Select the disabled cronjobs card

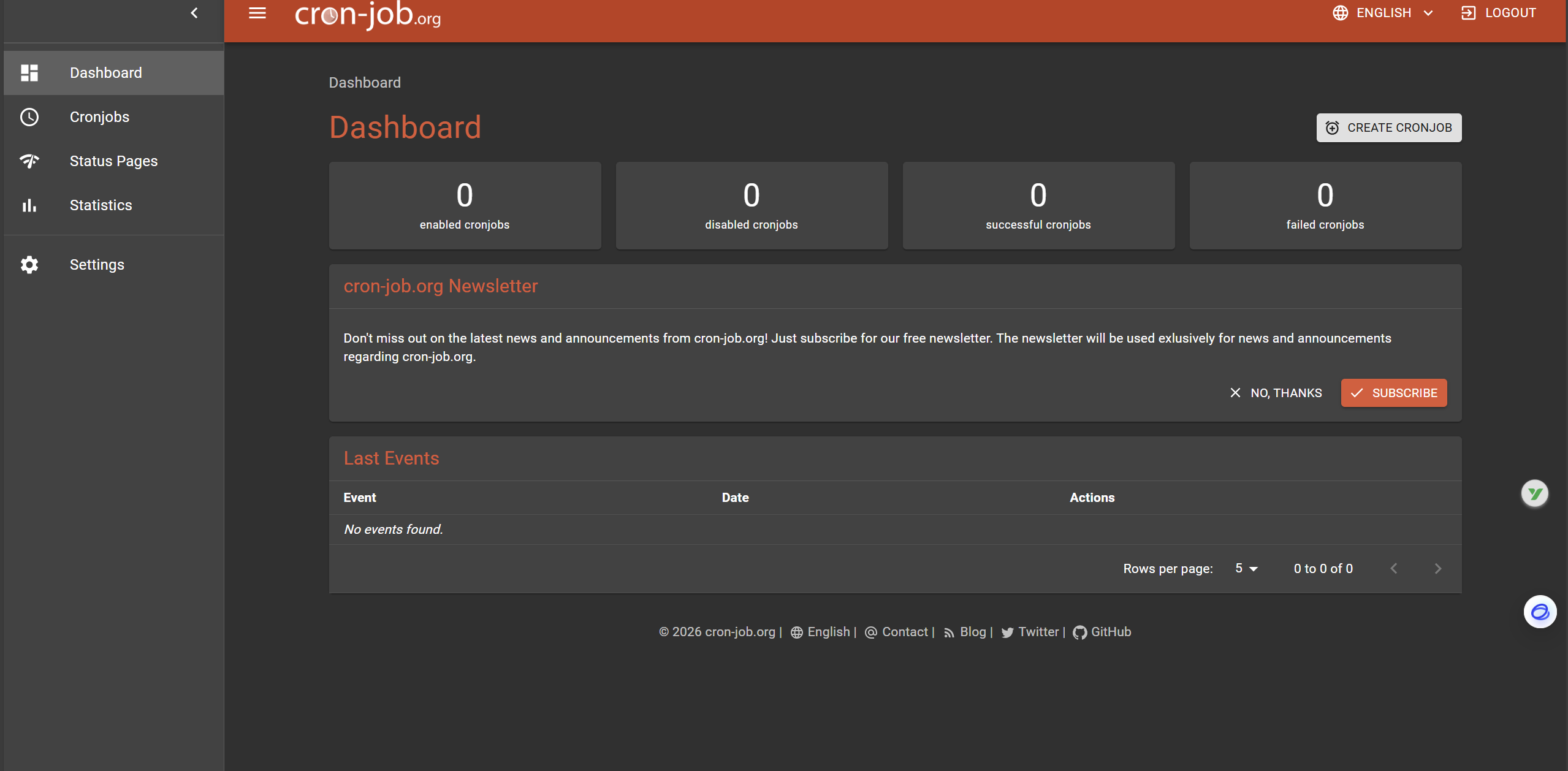752,206
